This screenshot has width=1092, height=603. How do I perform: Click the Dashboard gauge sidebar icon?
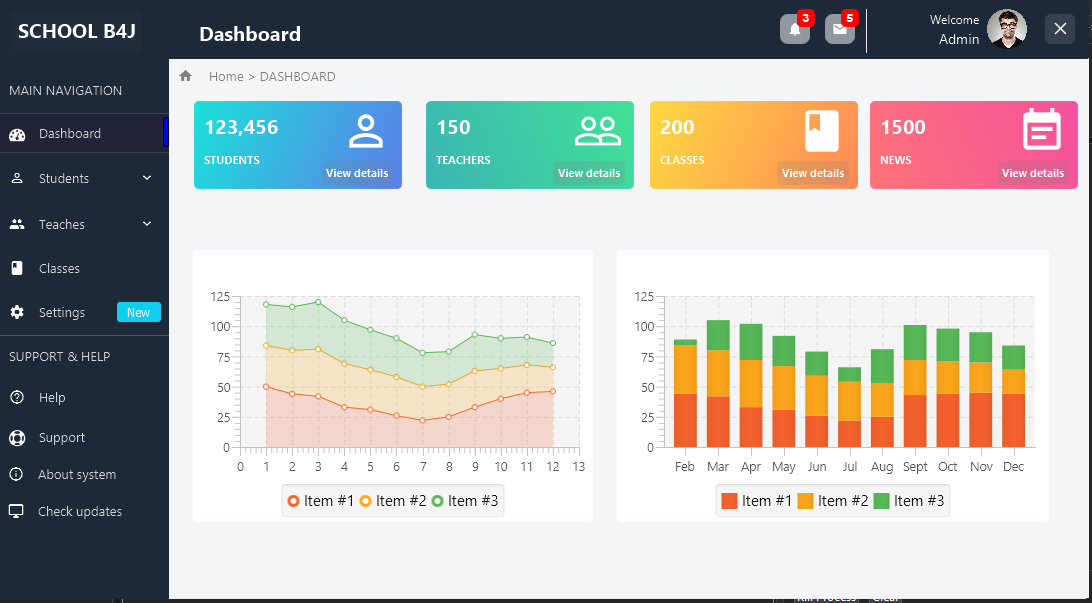(x=17, y=134)
